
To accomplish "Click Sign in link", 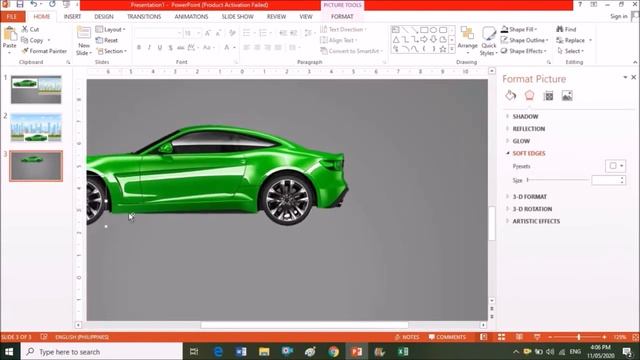I will coord(619,16).
